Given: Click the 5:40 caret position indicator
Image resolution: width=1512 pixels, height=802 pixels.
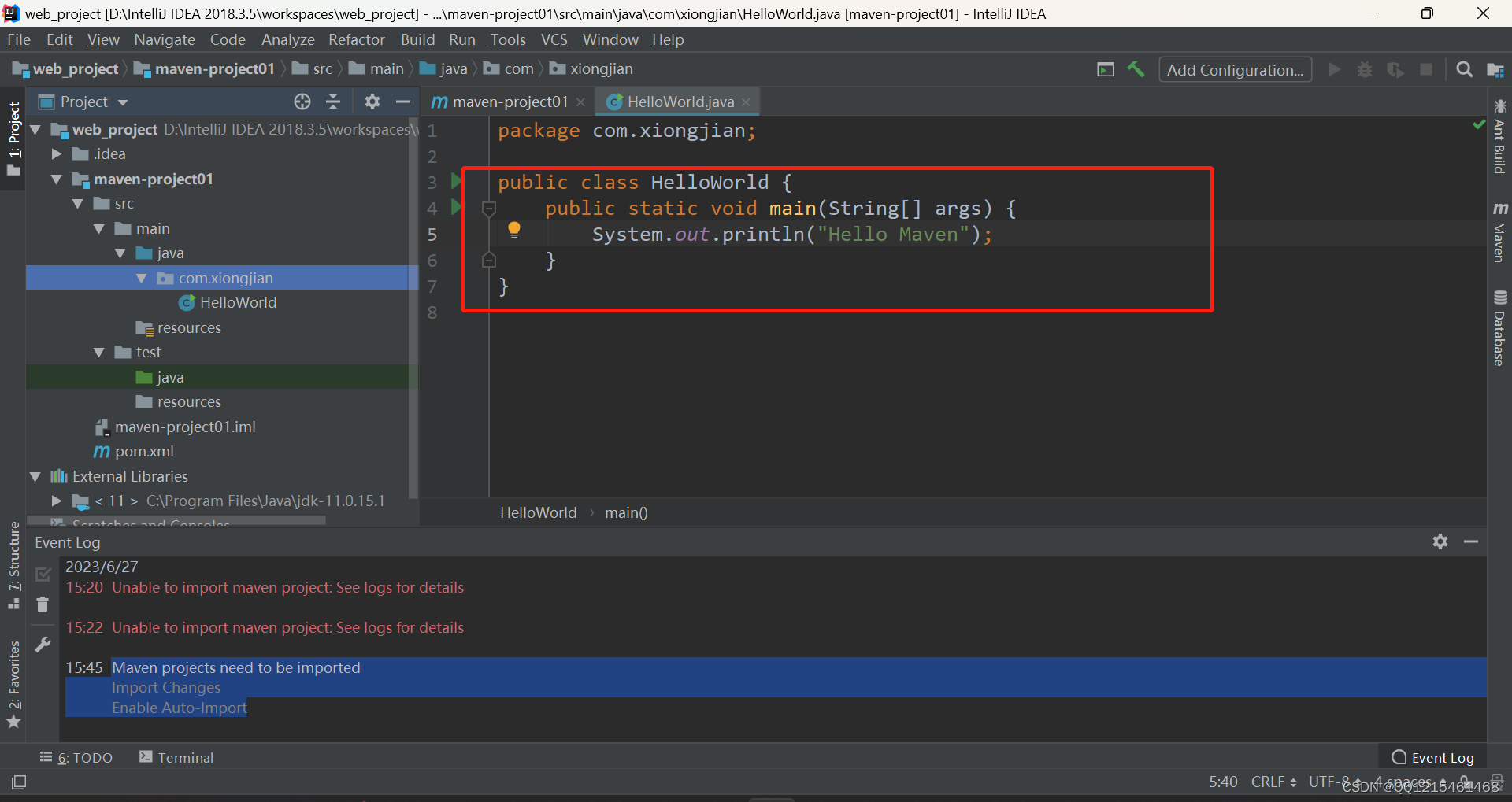Looking at the screenshot, I should click(x=1223, y=782).
